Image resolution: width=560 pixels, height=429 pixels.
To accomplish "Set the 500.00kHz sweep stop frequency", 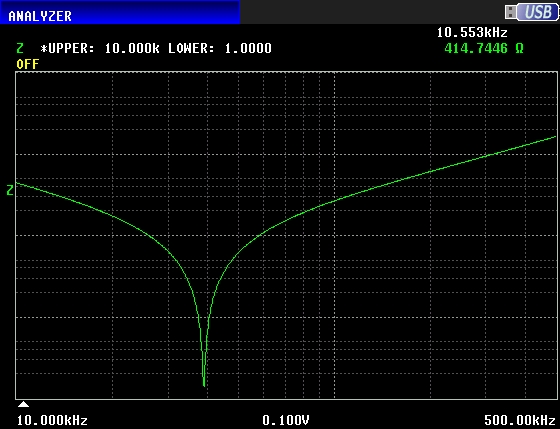I will 520,420.
